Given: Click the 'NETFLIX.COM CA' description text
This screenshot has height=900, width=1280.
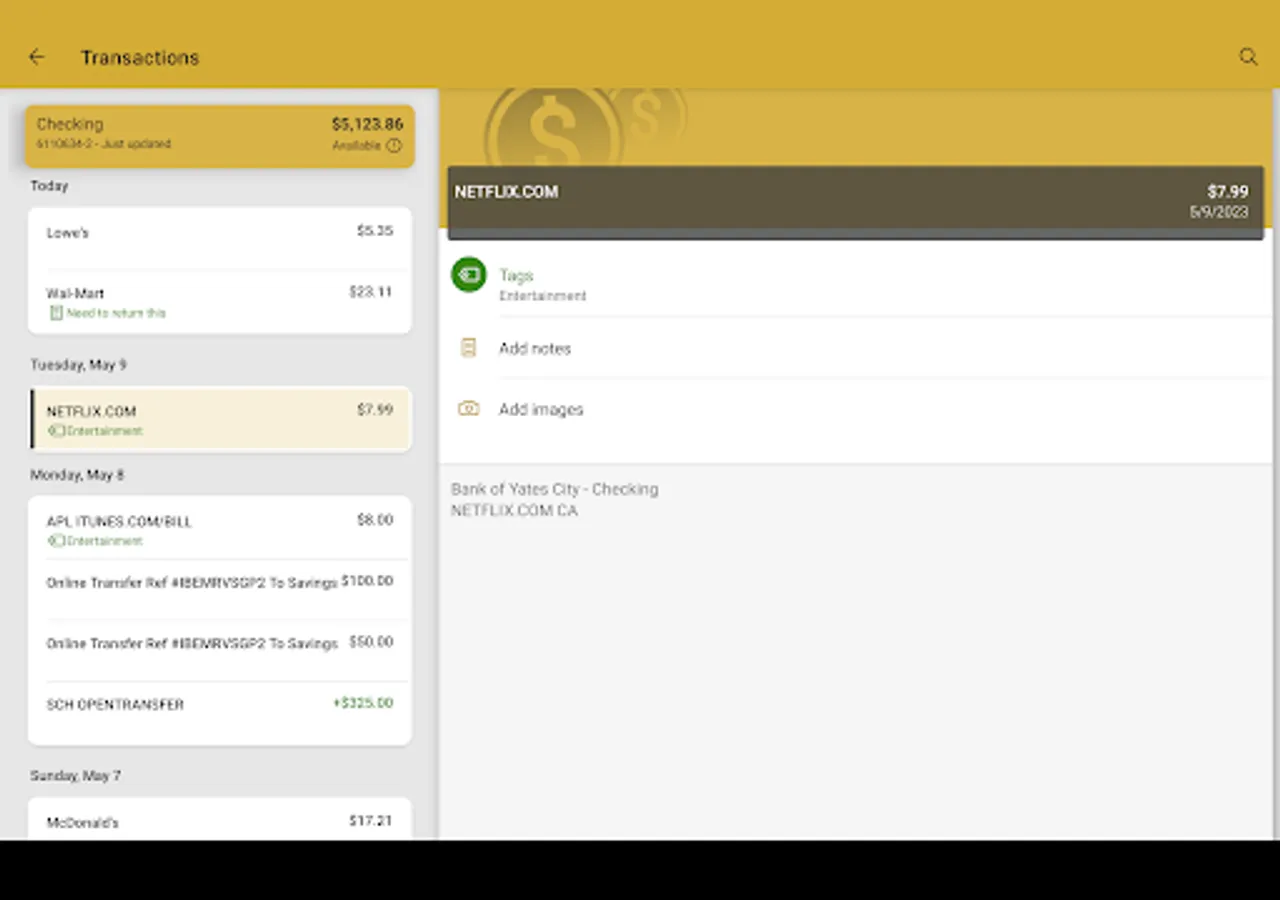Looking at the screenshot, I should (514, 511).
